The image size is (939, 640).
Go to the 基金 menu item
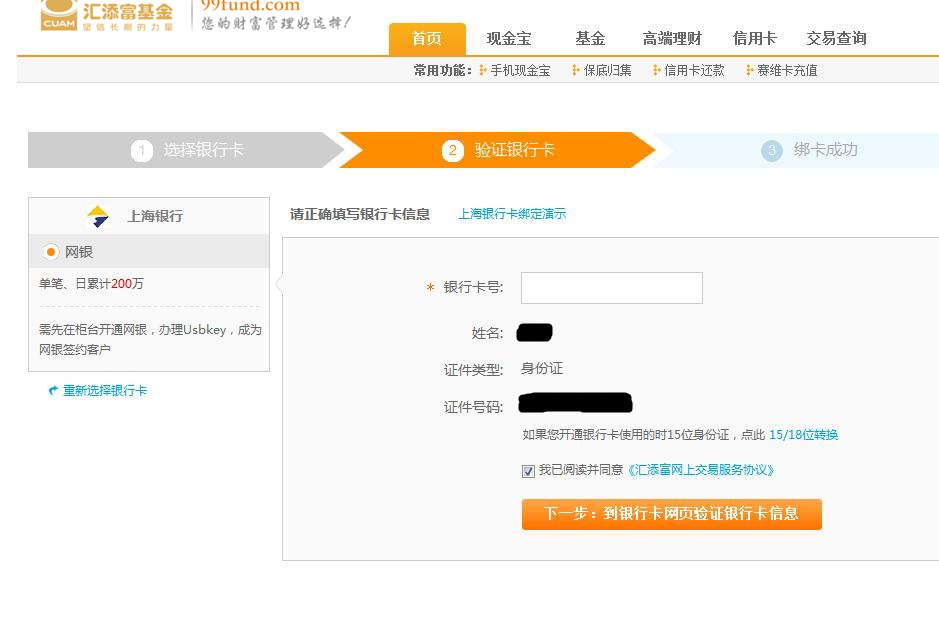[590, 39]
